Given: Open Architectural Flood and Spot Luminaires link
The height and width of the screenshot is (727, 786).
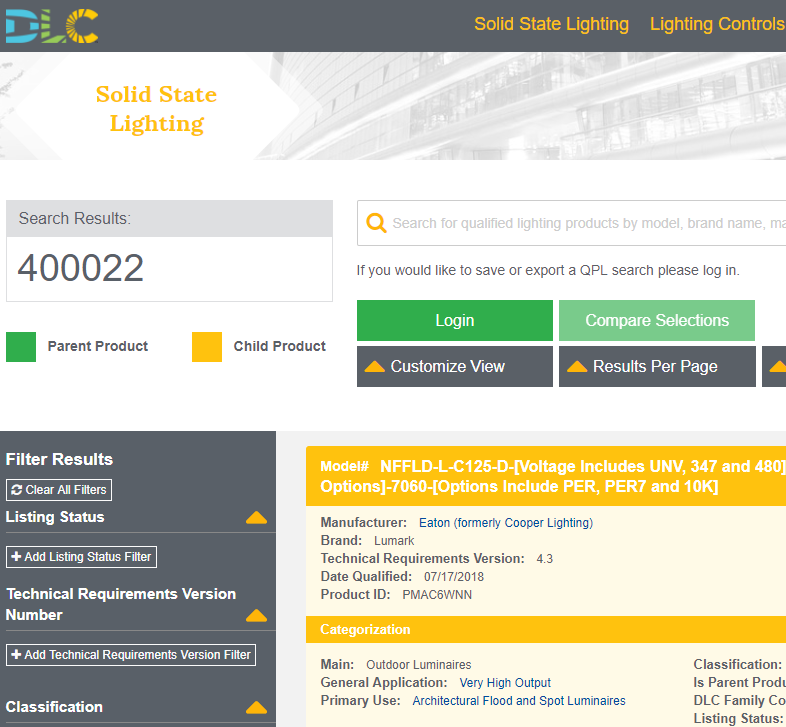Looking at the screenshot, I should click(519, 701).
